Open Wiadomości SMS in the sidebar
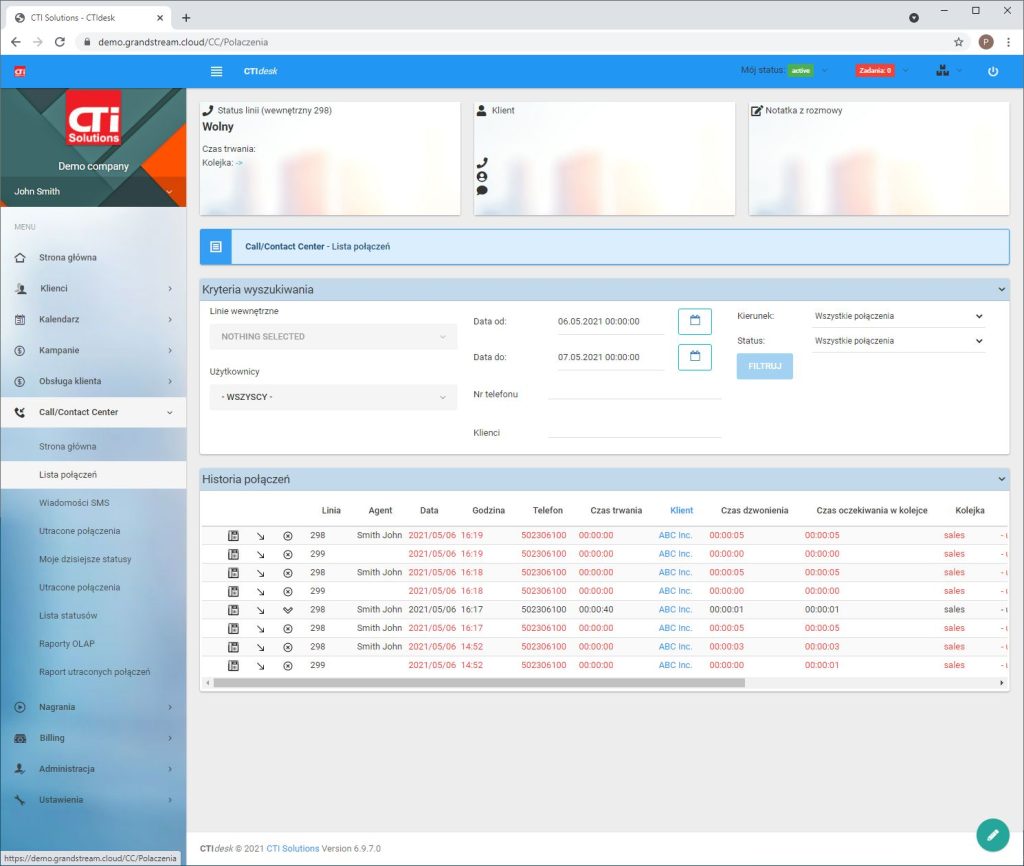 coord(74,503)
